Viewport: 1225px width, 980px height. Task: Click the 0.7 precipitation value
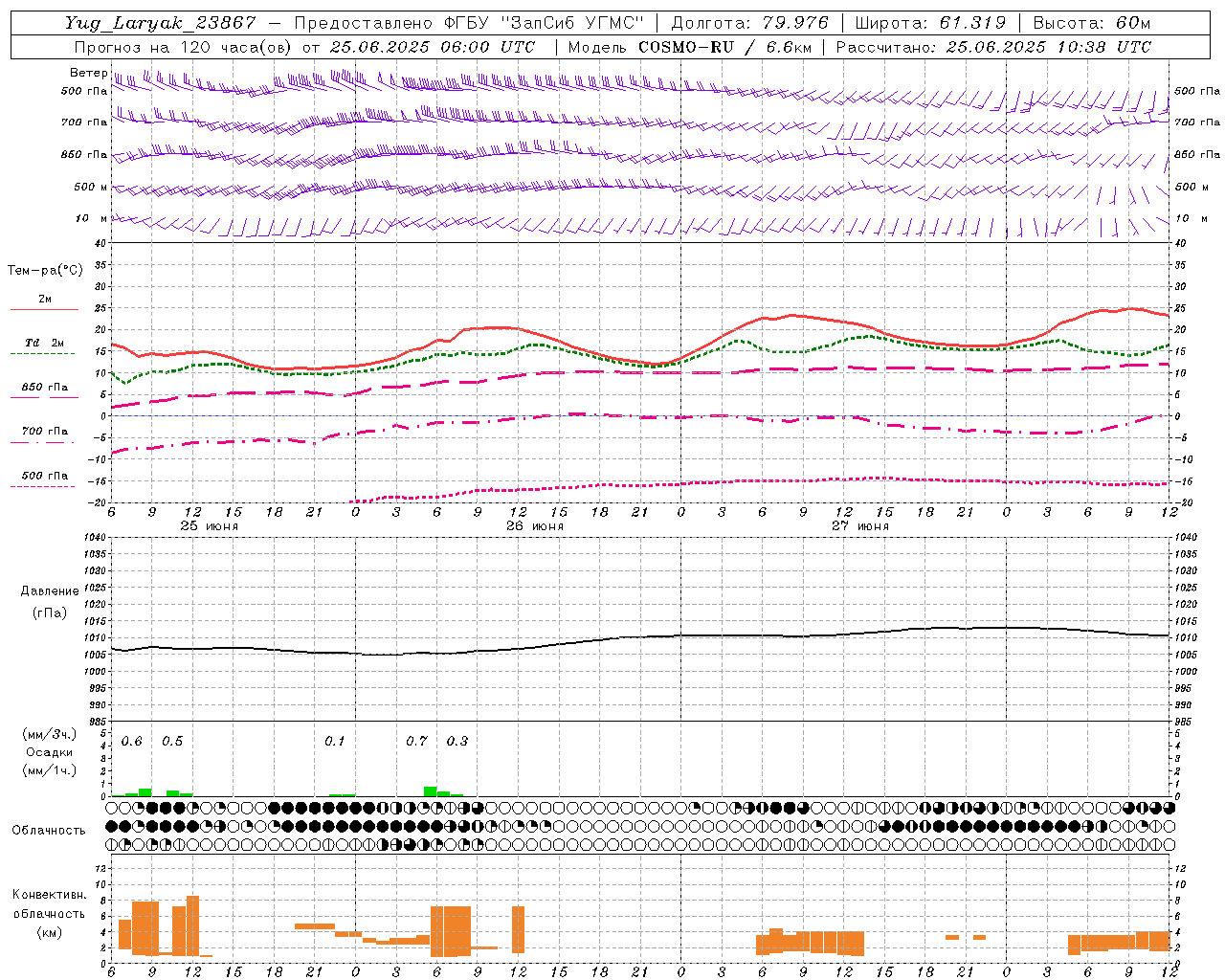pyautogui.click(x=416, y=741)
